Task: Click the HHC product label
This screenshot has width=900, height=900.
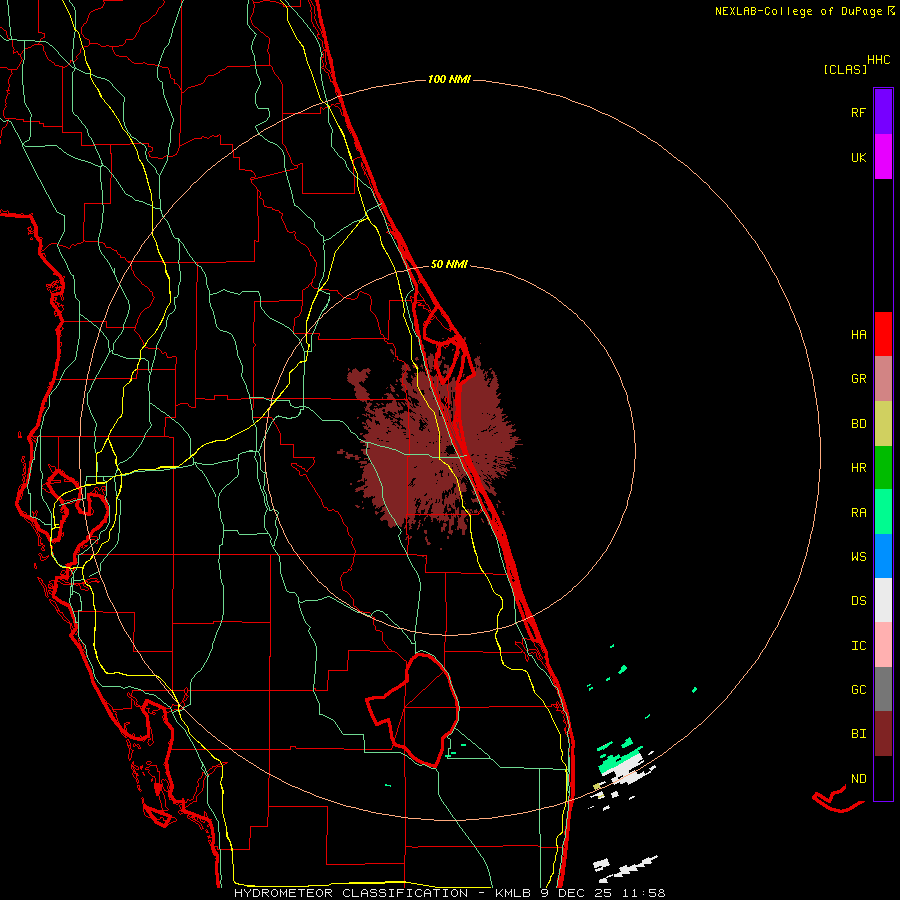Action: tap(878, 60)
